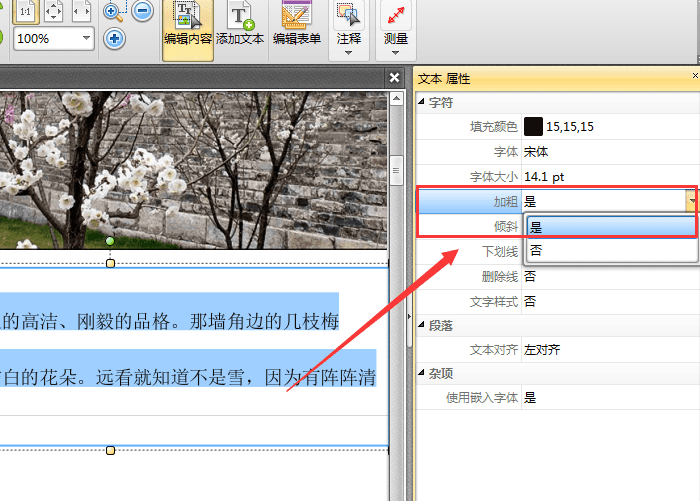Click the bottom text box resize handle
The height and width of the screenshot is (501, 700).
pos(110,450)
